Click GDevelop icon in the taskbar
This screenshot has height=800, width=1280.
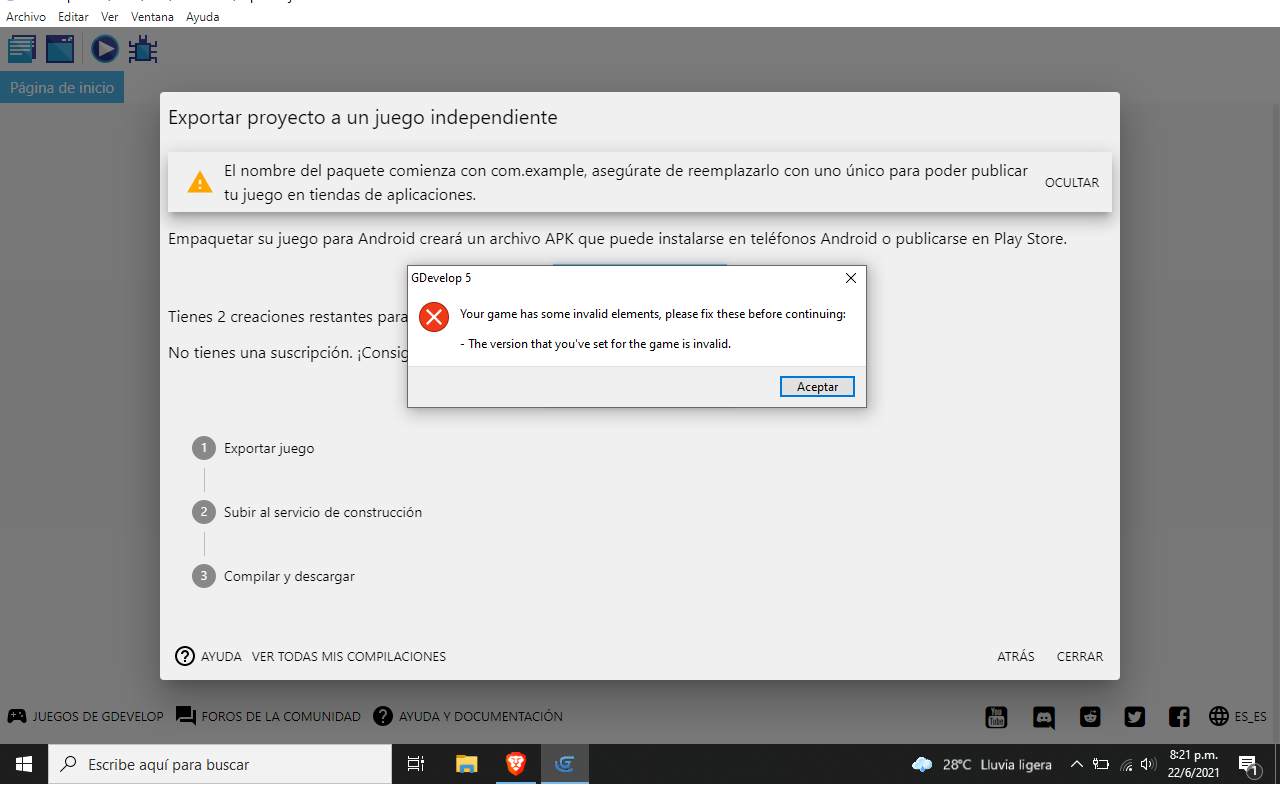[564, 764]
